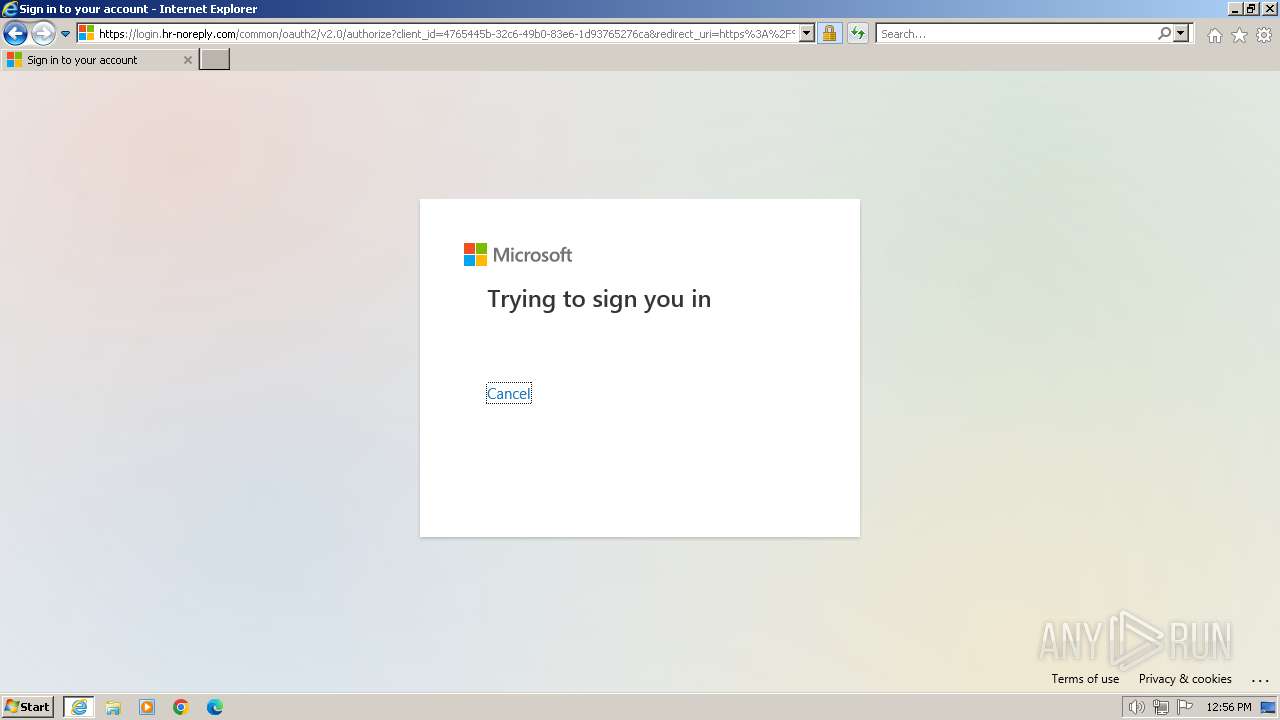This screenshot has width=1280, height=720.
Task: Launch Microsoft Edge from taskbar
Action: tap(215, 707)
